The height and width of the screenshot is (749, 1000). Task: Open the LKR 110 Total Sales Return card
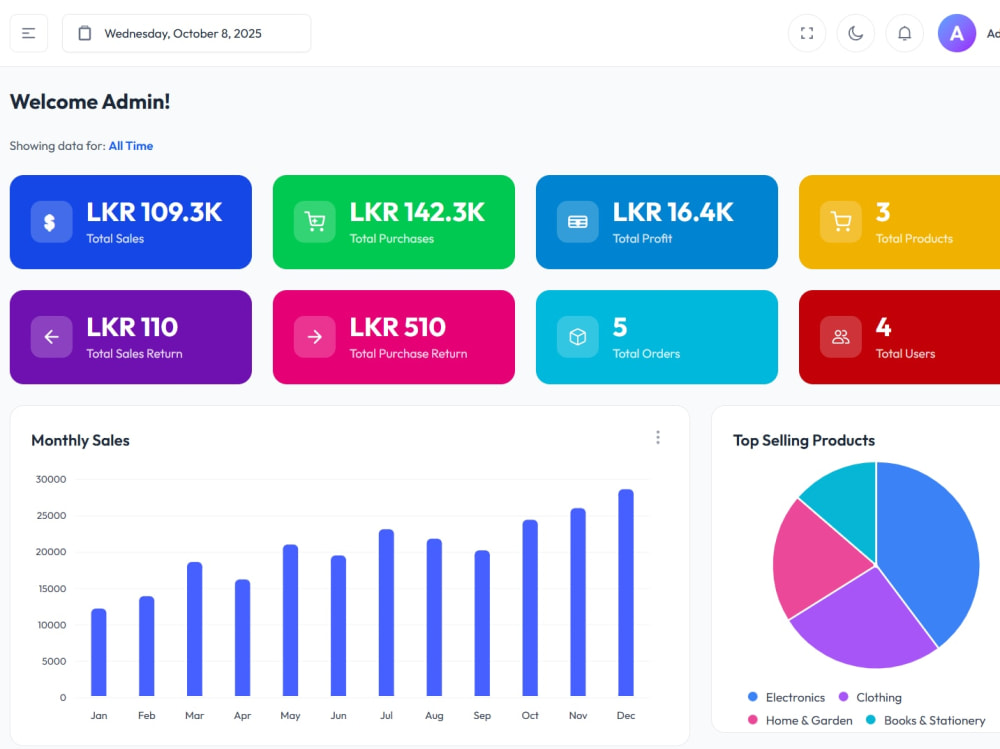[131, 337]
